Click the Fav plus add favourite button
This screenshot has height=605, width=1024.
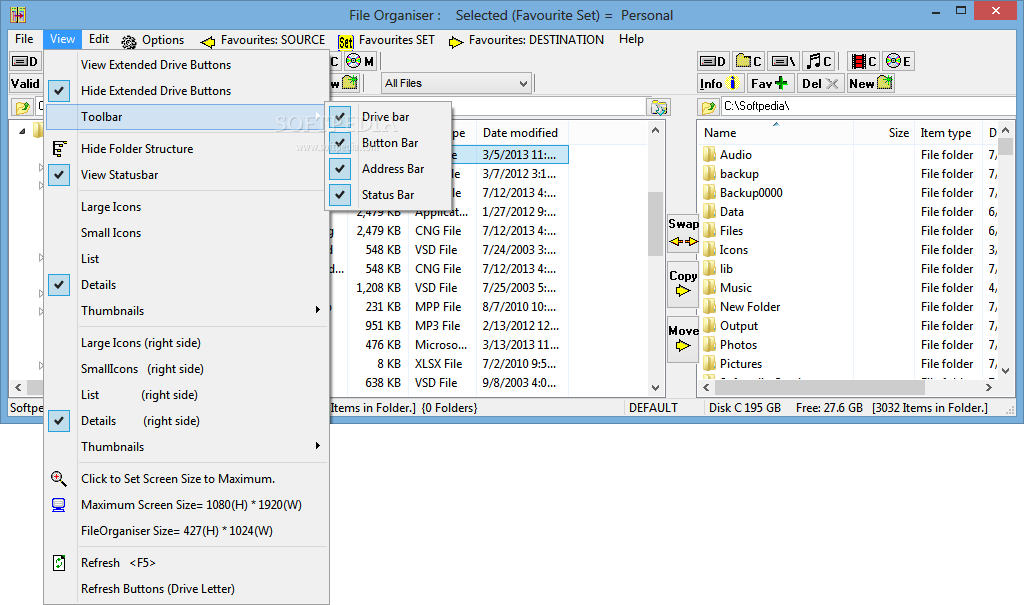[x=771, y=84]
